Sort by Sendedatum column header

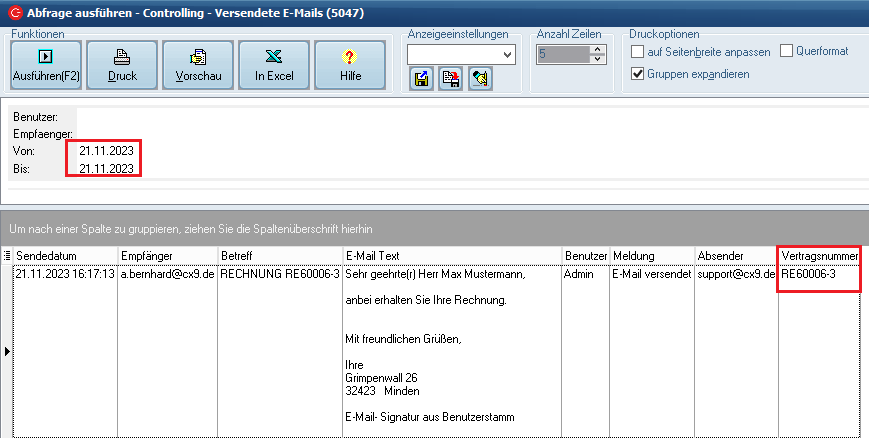pyautogui.click(x=65, y=256)
